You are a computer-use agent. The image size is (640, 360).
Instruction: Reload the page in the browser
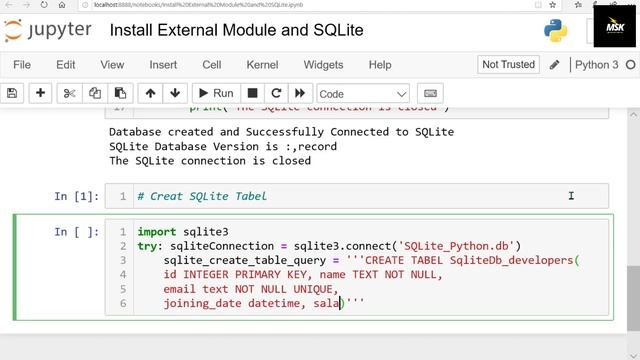coord(44,5)
